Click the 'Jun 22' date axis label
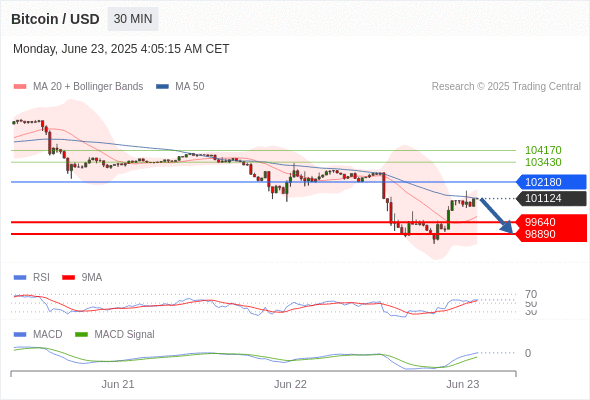This screenshot has height=400, width=590. [290, 384]
